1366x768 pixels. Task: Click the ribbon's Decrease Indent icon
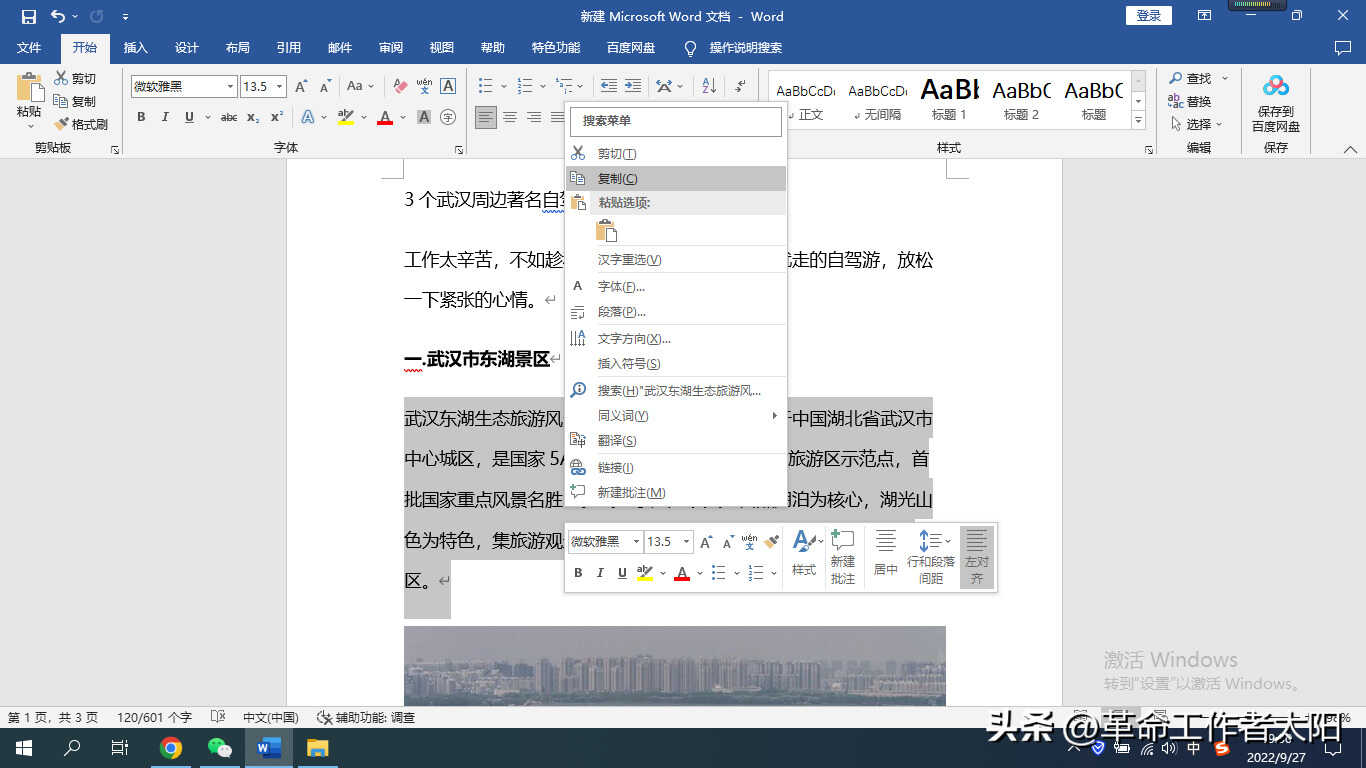(x=608, y=87)
